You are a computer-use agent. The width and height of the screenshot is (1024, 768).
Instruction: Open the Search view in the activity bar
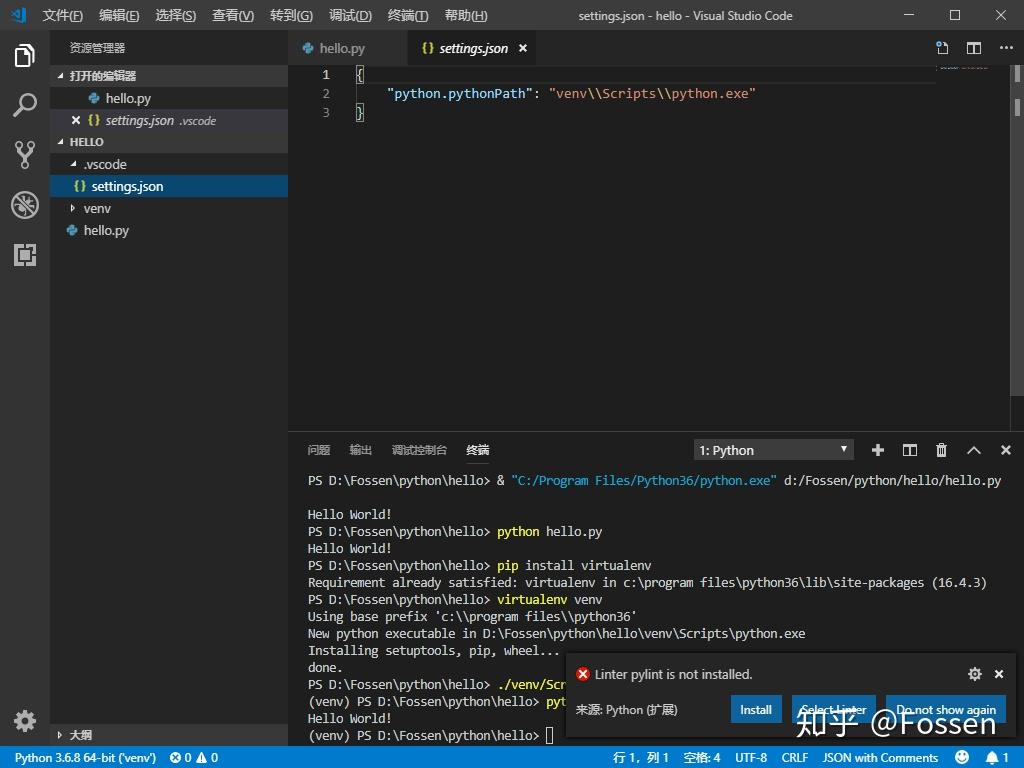click(25, 105)
